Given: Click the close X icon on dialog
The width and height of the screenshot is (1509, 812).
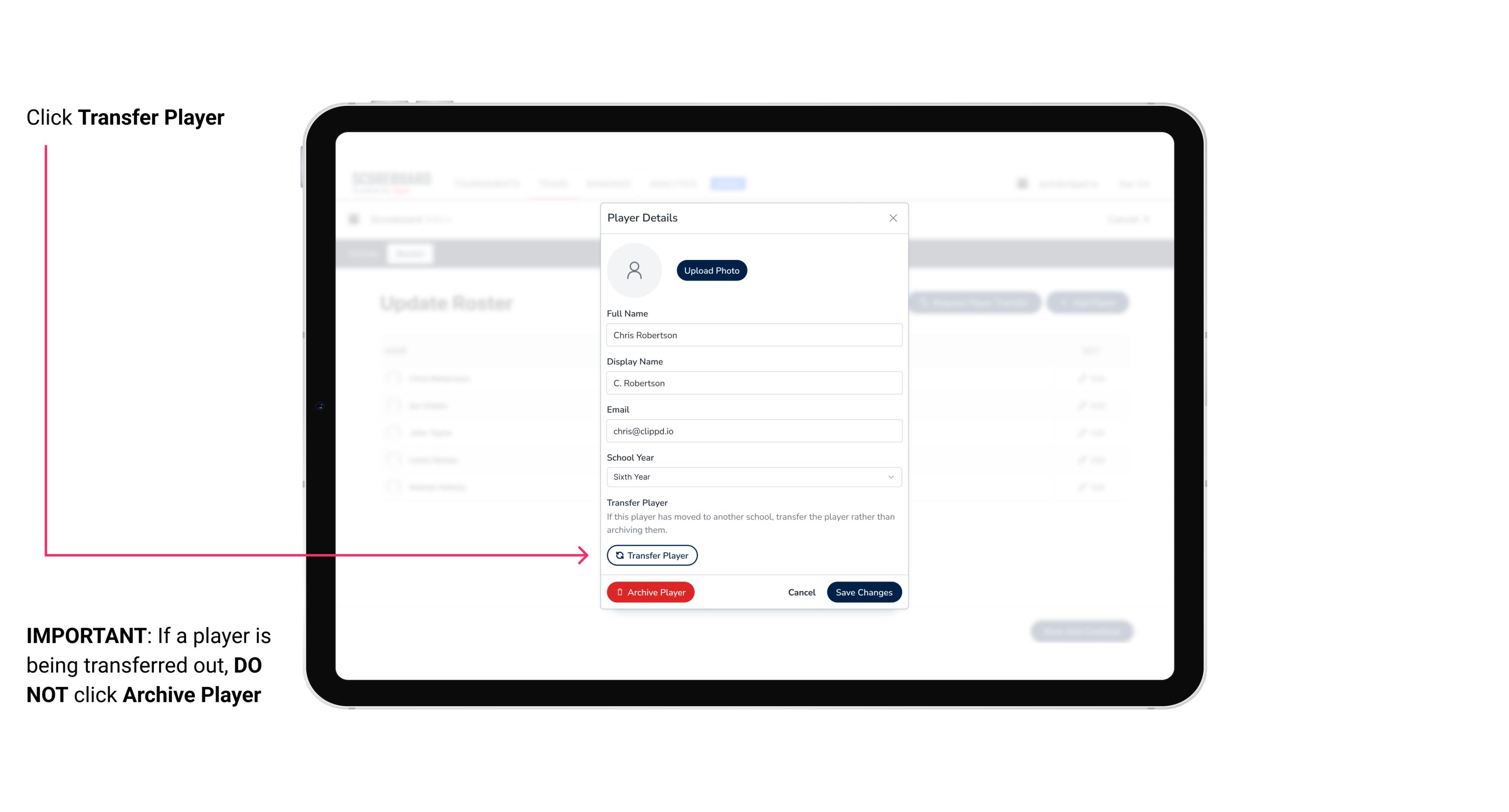Looking at the screenshot, I should point(893,218).
